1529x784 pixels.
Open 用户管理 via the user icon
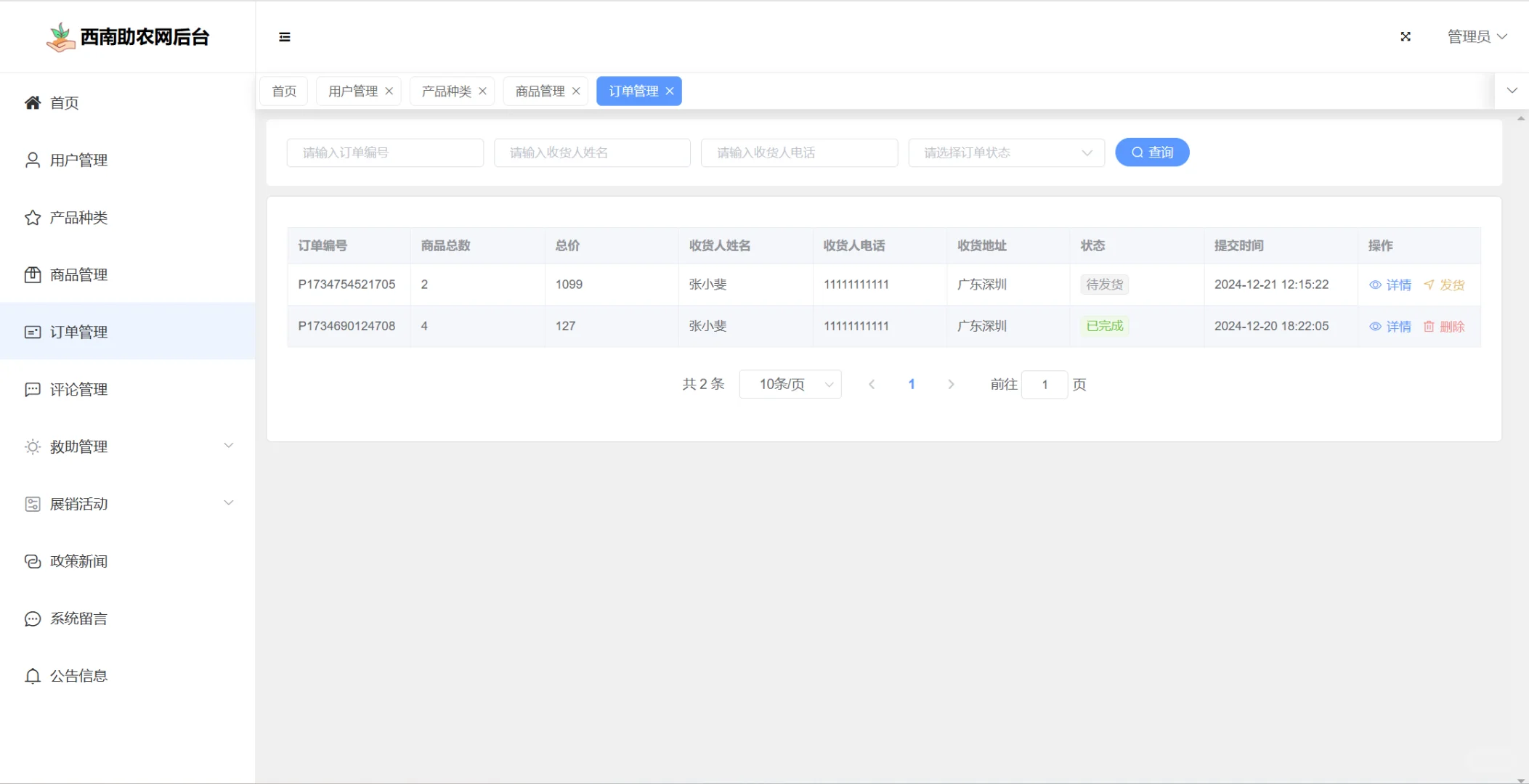point(33,160)
